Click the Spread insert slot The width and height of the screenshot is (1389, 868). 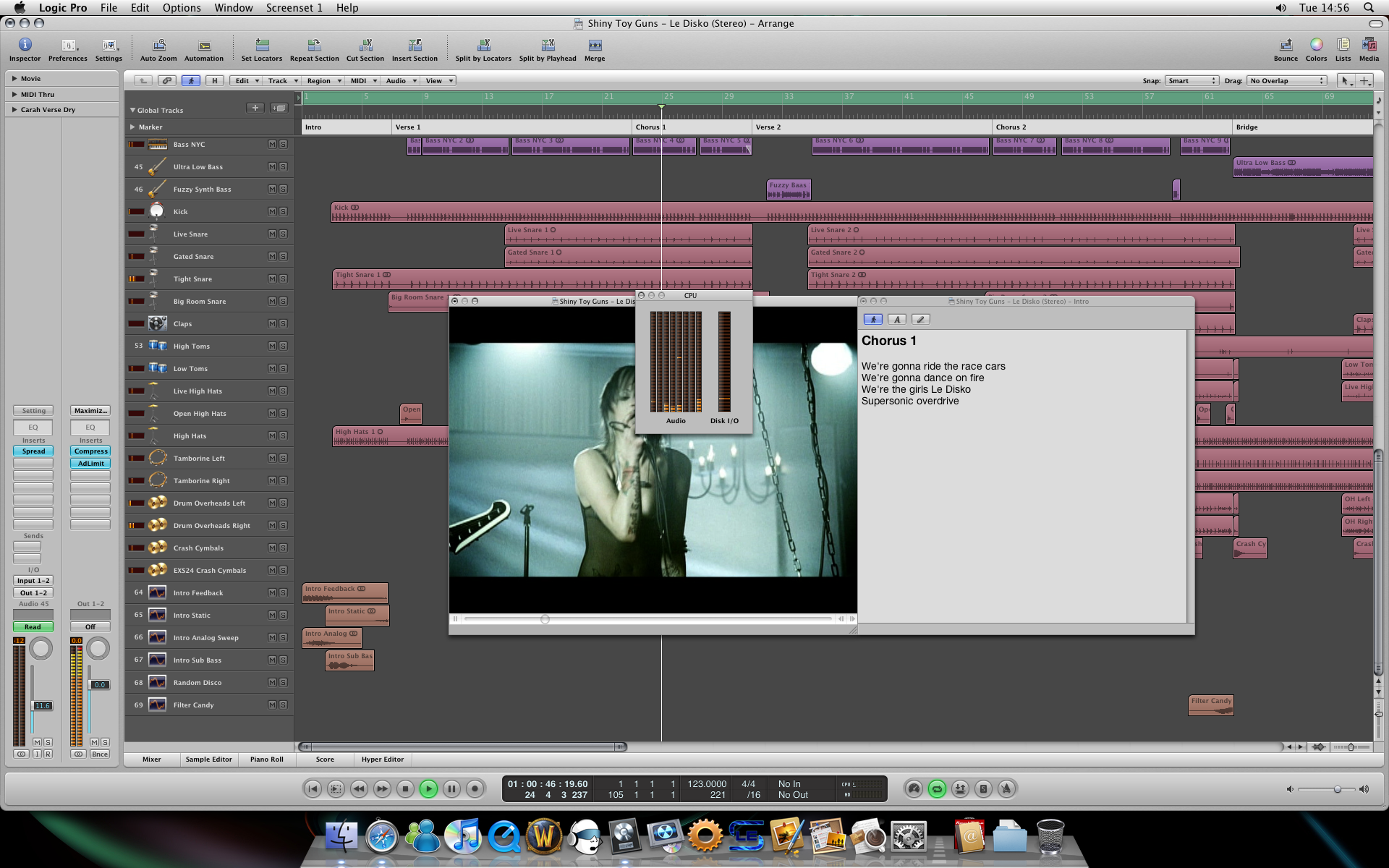33,451
